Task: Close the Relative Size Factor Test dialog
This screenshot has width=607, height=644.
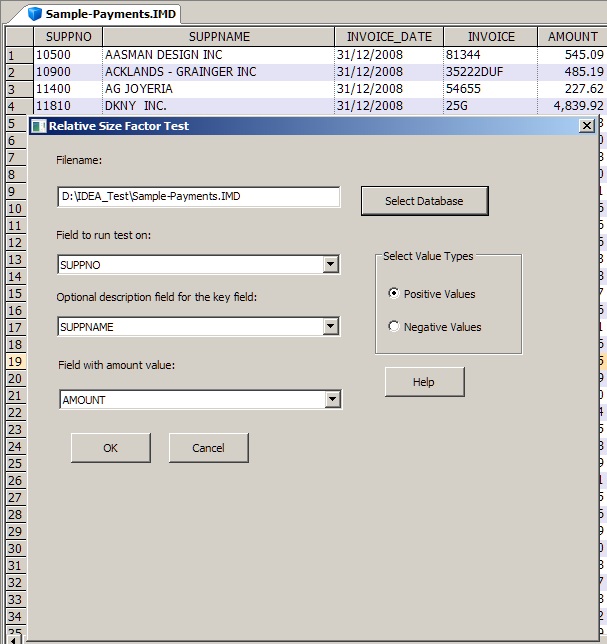Action: coord(587,126)
